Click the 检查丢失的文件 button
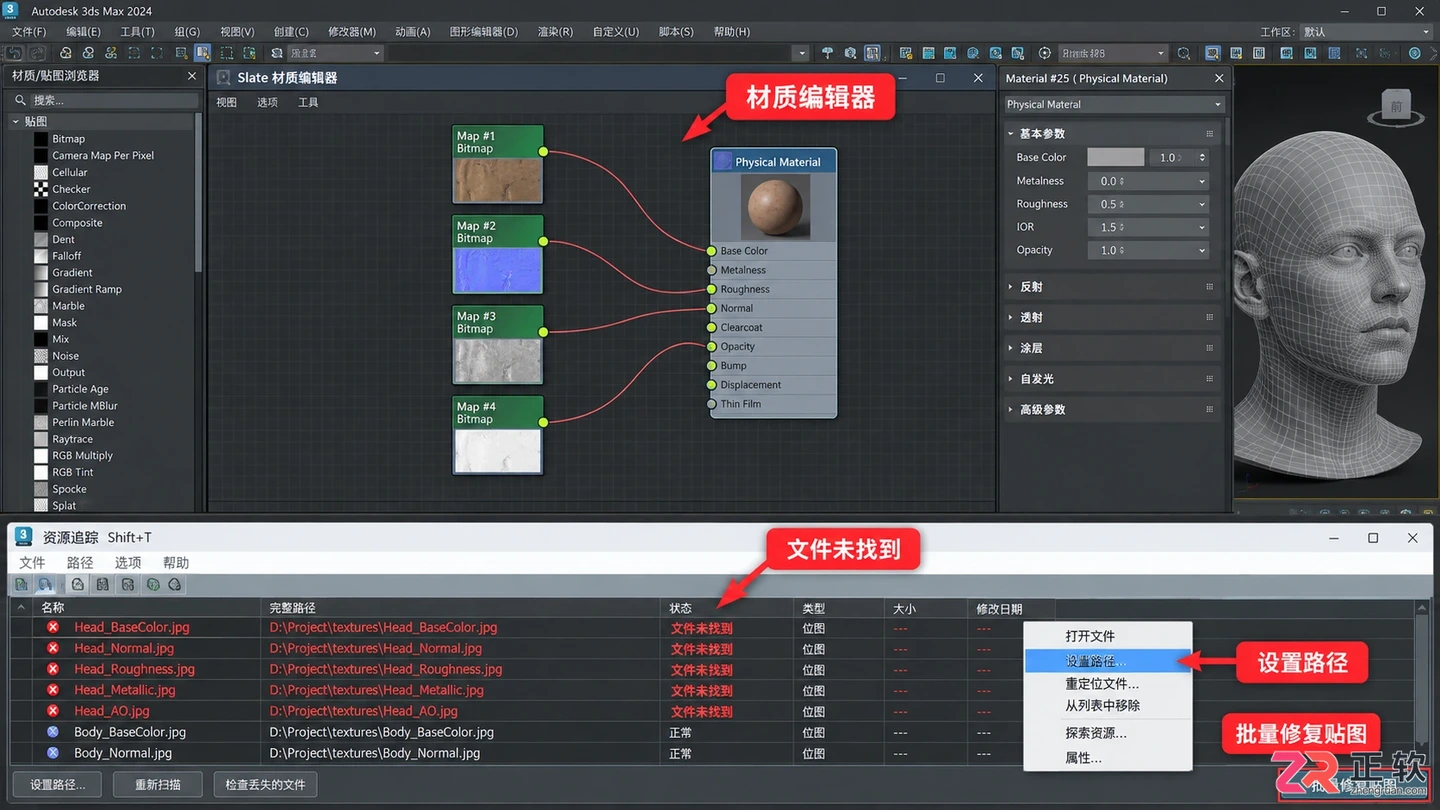Image resolution: width=1440 pixels, height=810 pixels. (x=265, y=785)
